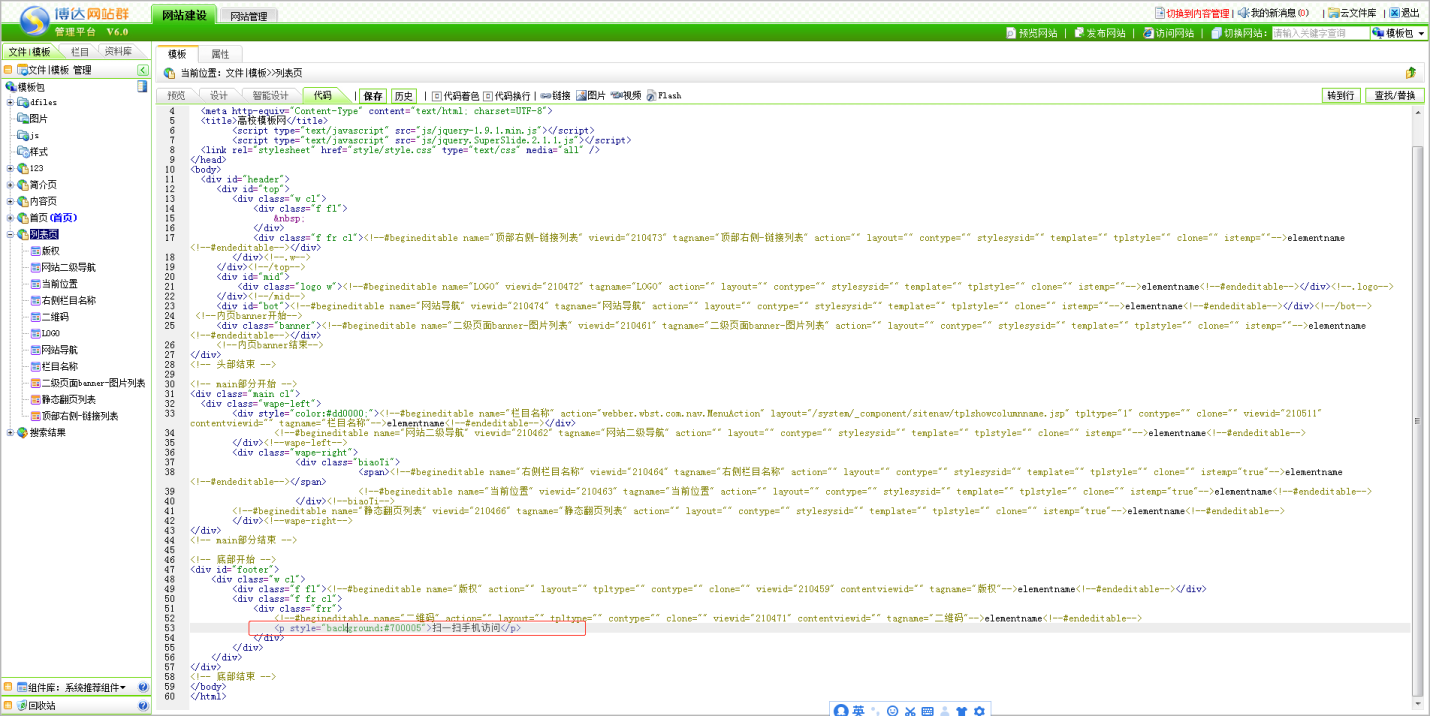Open the 模板包 dropdown in top bar
Image resolution: width=1430 pixels, height=717 pixels.
[1398, 33]
